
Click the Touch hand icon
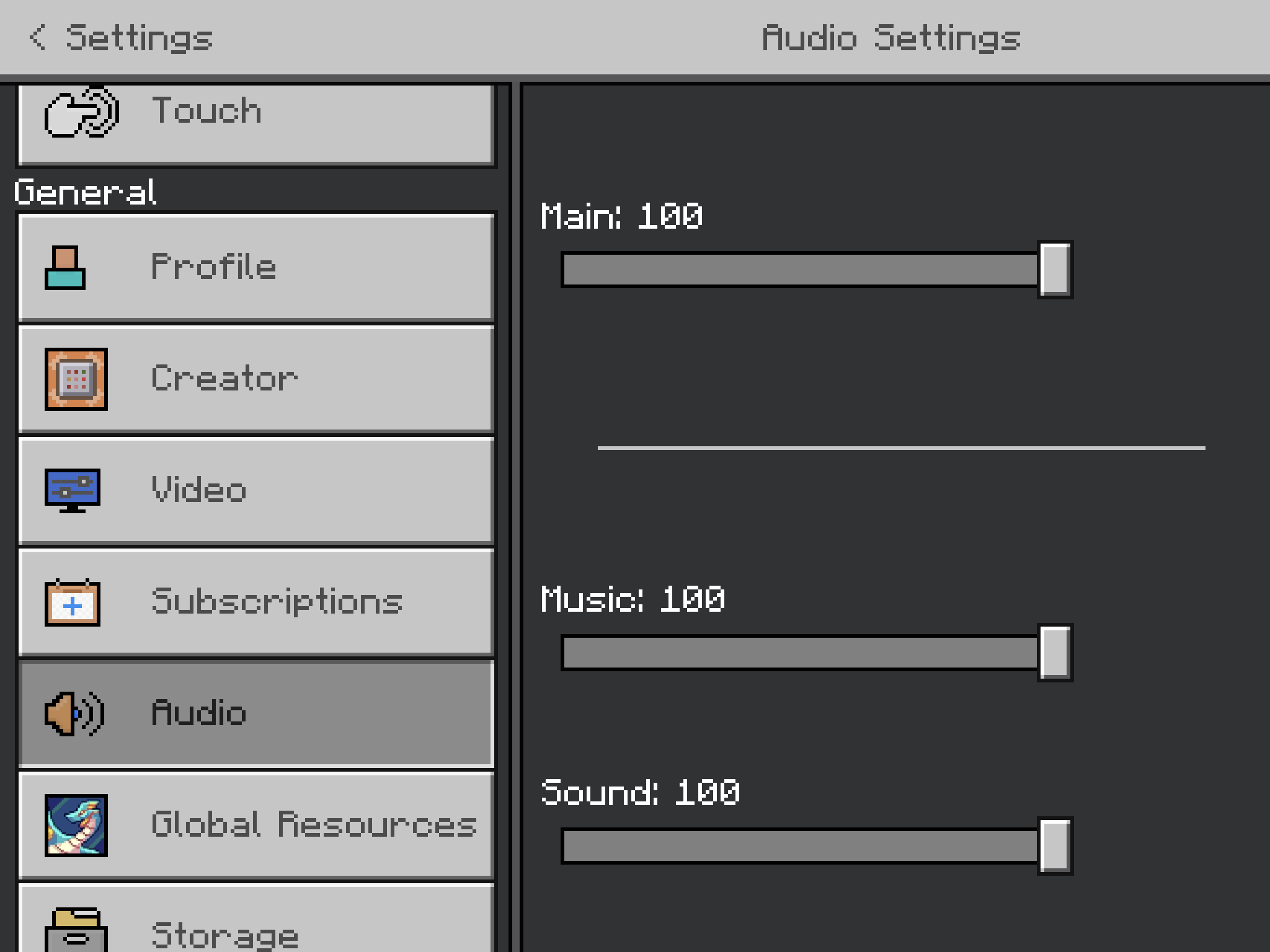click(x=81, y=112)
